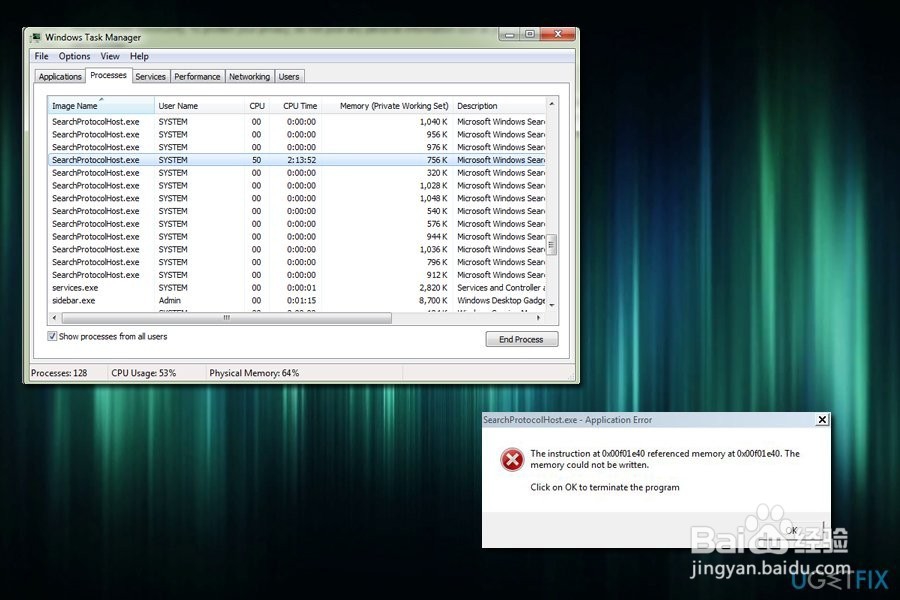Screen dimensions: 900x600
Task: Open the Help menu
Action: (x=139, y=56)
